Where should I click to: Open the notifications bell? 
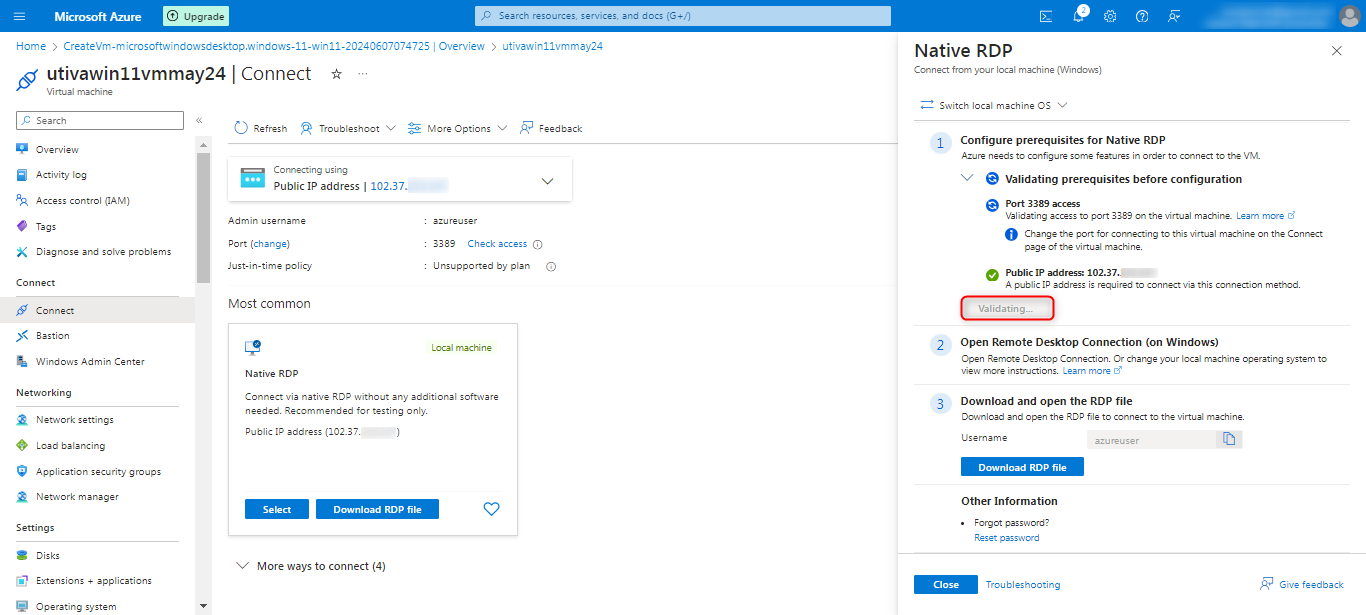(x=1078, y=16)
